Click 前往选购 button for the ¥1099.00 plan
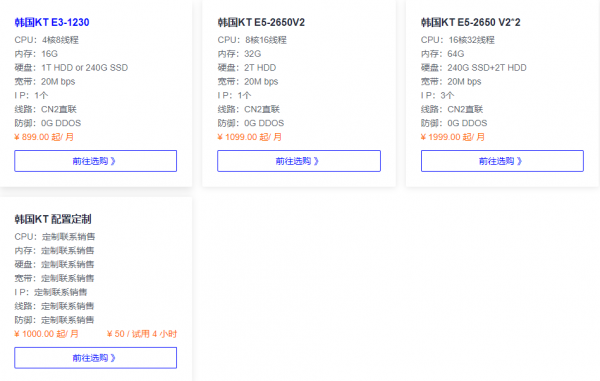Image resolution: width=600 pixels, height=381 pixels. click(299, 161)
